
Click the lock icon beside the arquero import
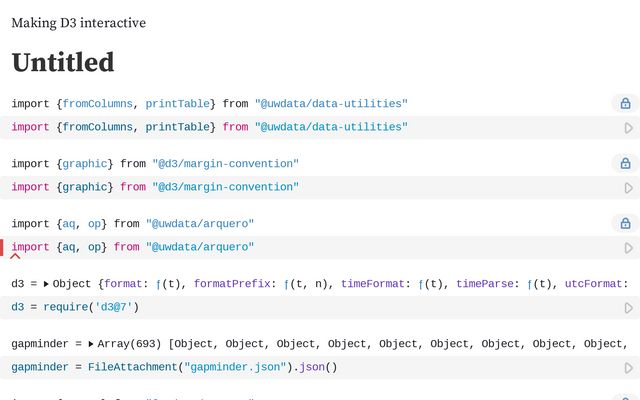click(625, 223)
